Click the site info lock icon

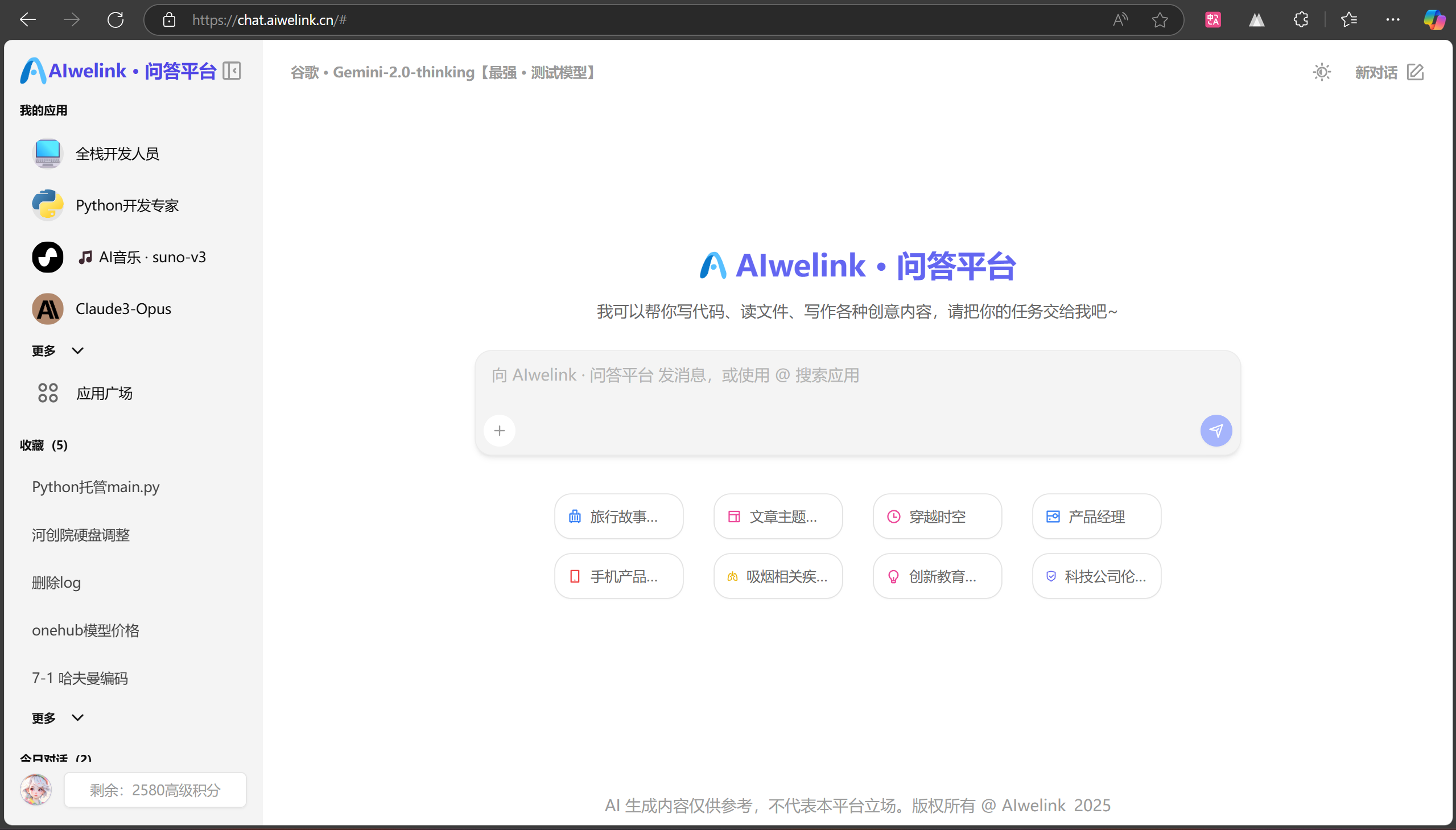[x=169, y=20]
